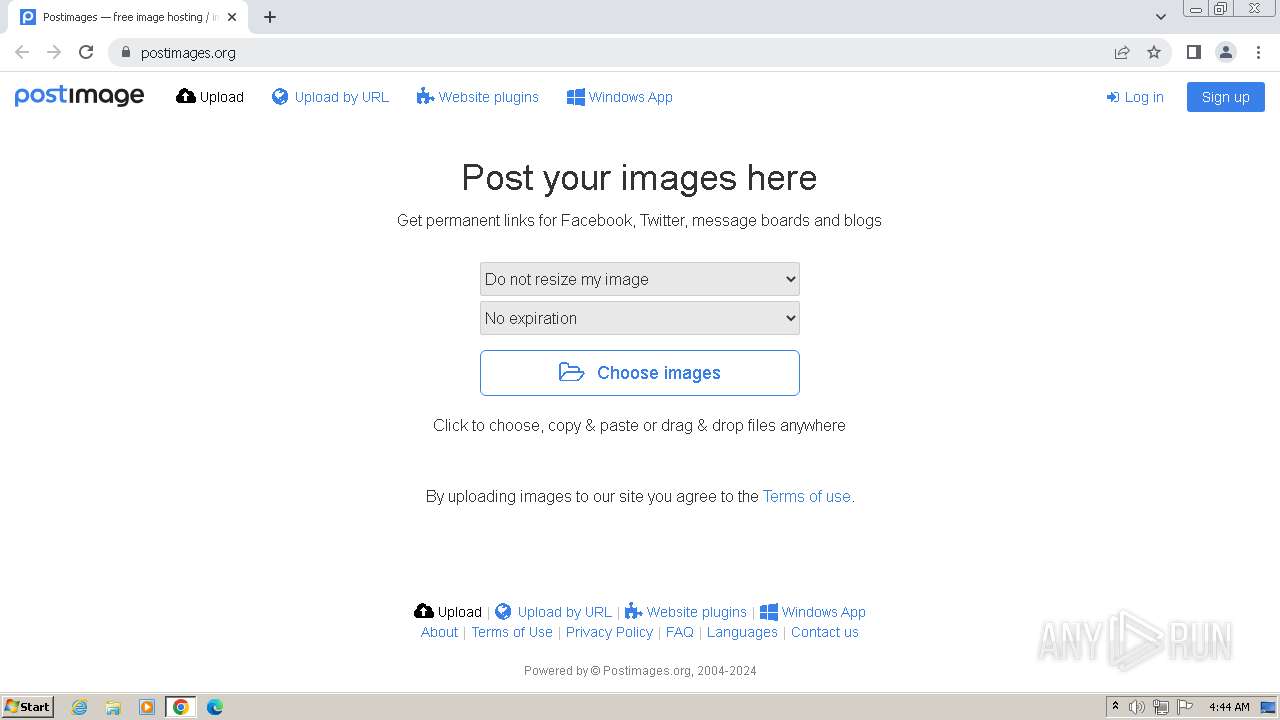Click the Sign up button
1280x720 pixels.
pyautogui.click(x=1226, y=97)
